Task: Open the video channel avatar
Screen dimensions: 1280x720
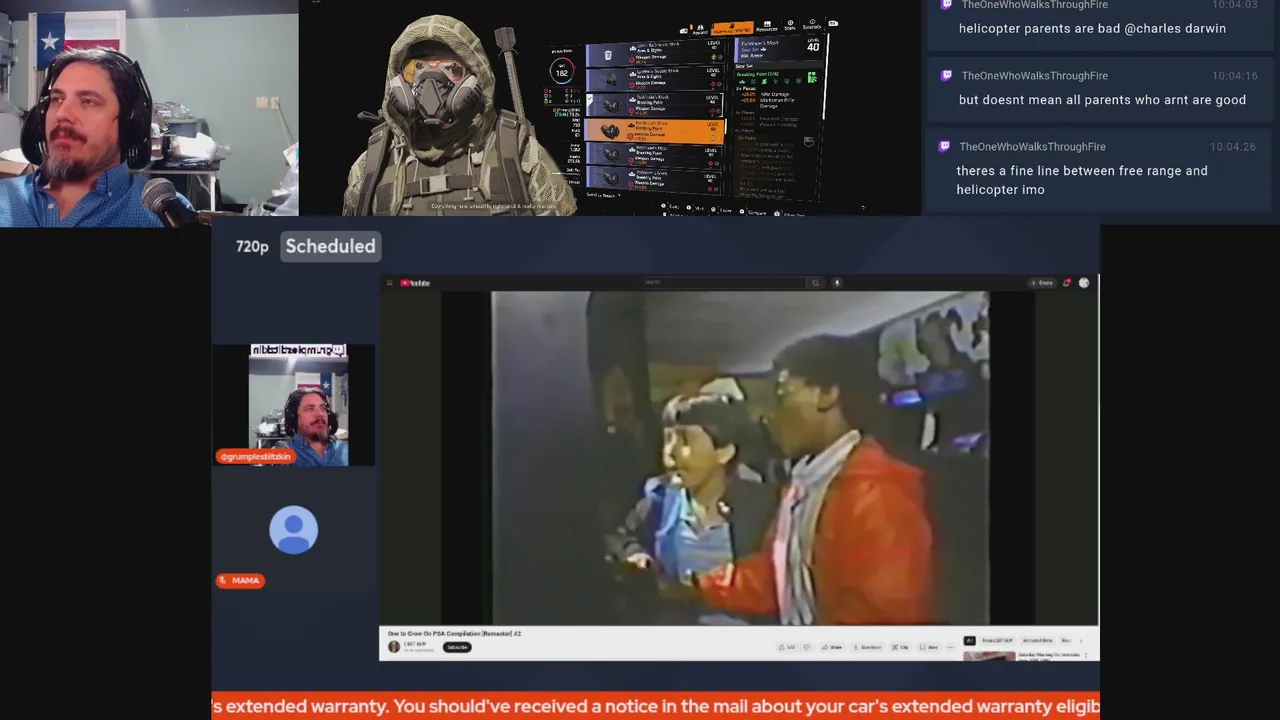Action: pyautogui.click(x=394, y=647)
